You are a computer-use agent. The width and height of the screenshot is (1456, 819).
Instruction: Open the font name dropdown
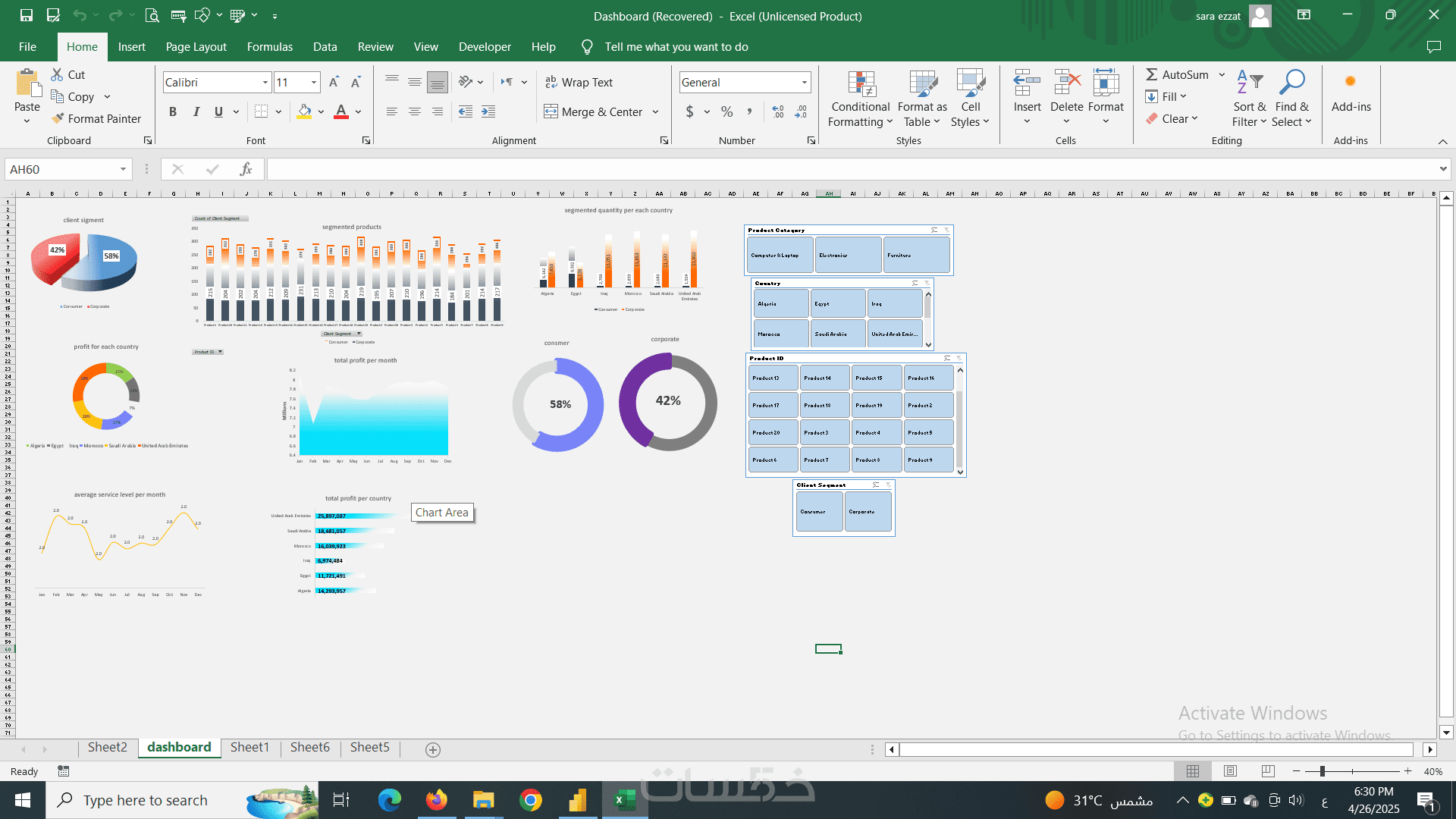coord(265,82)
